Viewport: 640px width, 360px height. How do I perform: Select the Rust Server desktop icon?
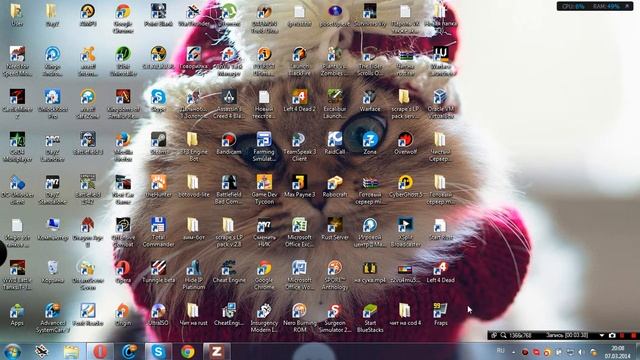pos(335,229)
